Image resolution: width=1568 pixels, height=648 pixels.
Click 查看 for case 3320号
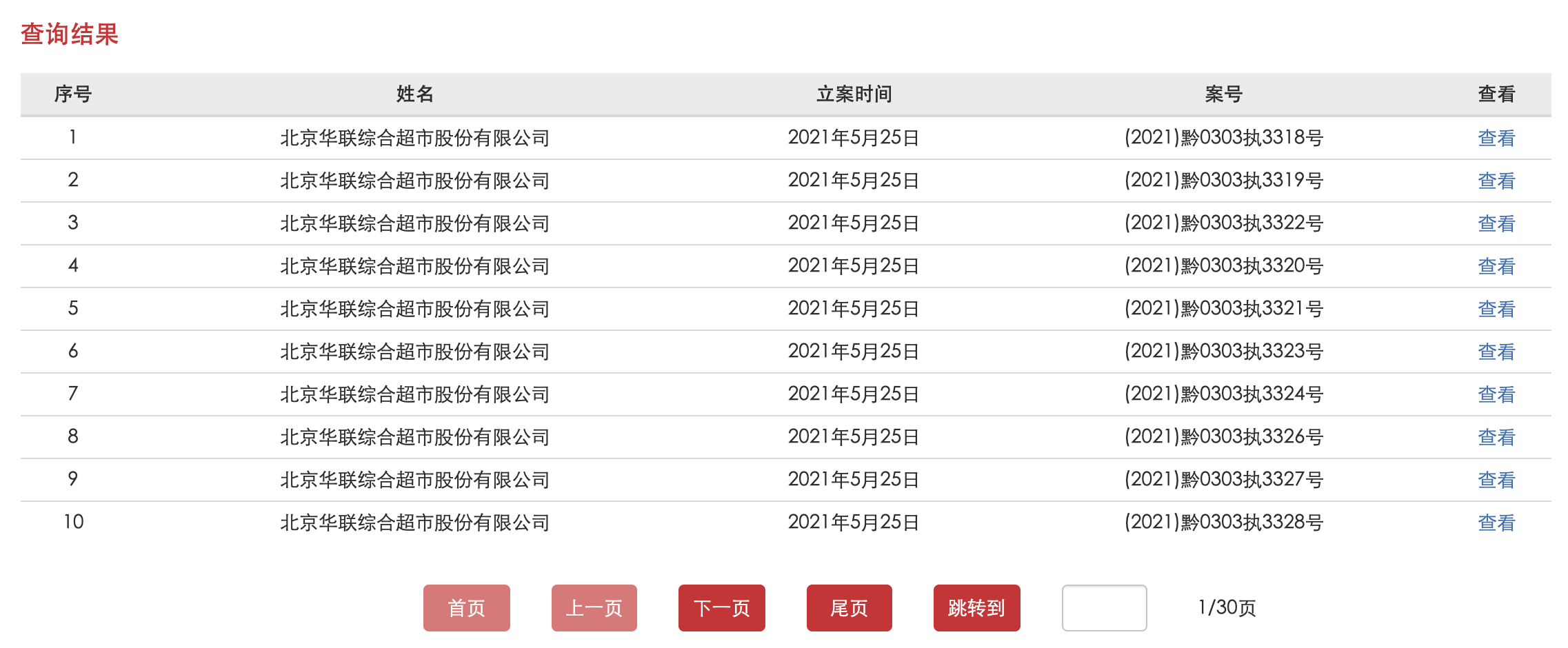tap(1496, 267)
